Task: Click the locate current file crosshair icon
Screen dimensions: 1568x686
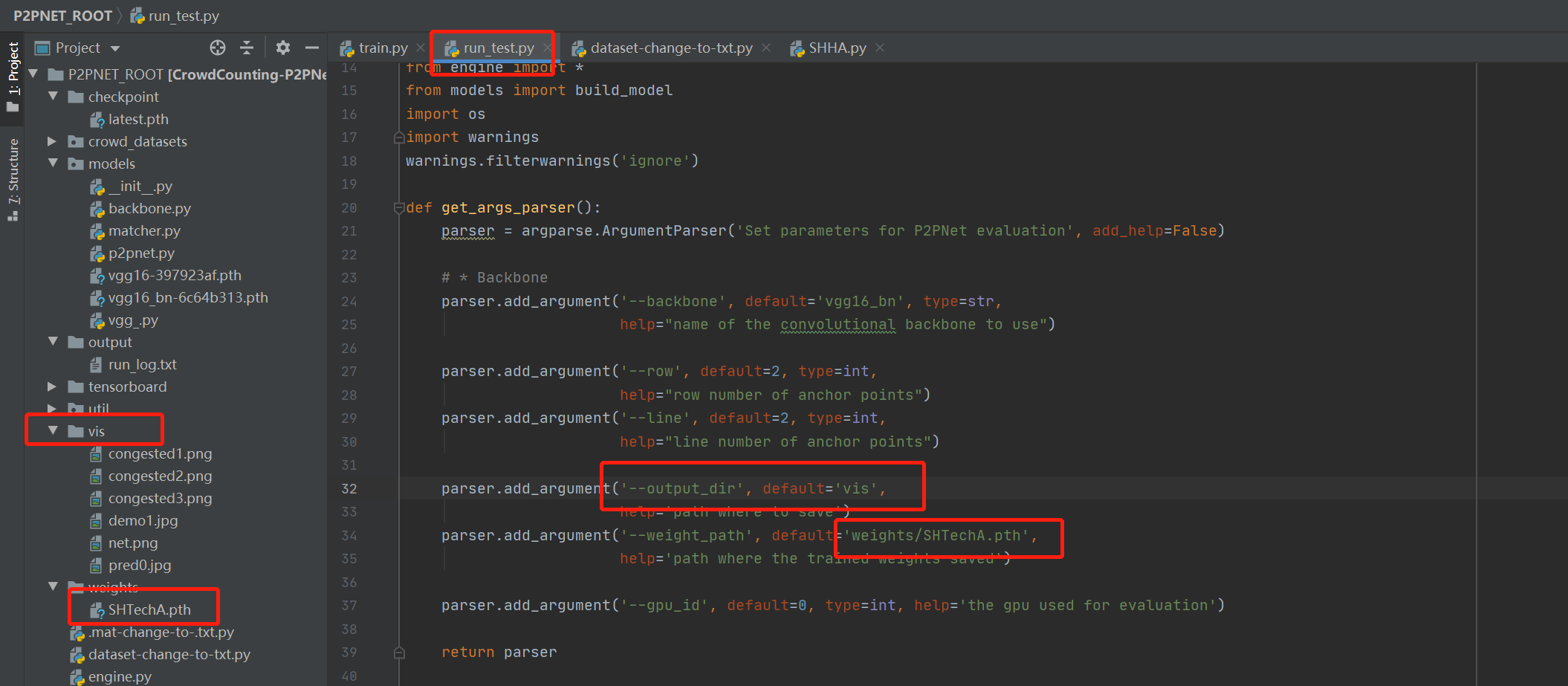Action: [x=218, y=48]
